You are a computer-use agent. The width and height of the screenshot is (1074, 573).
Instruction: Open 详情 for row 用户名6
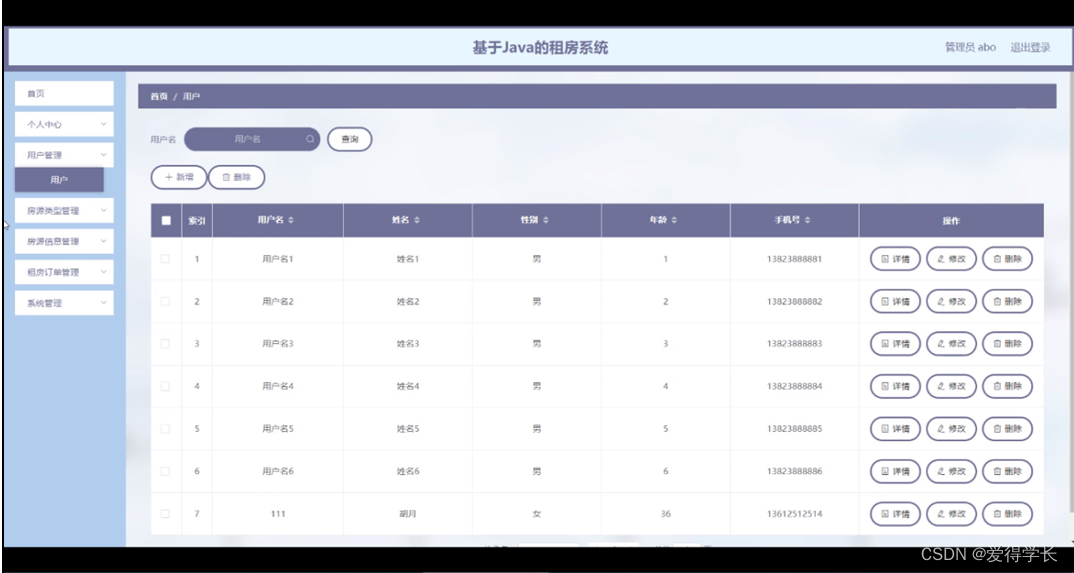click(x=895, y=471)
